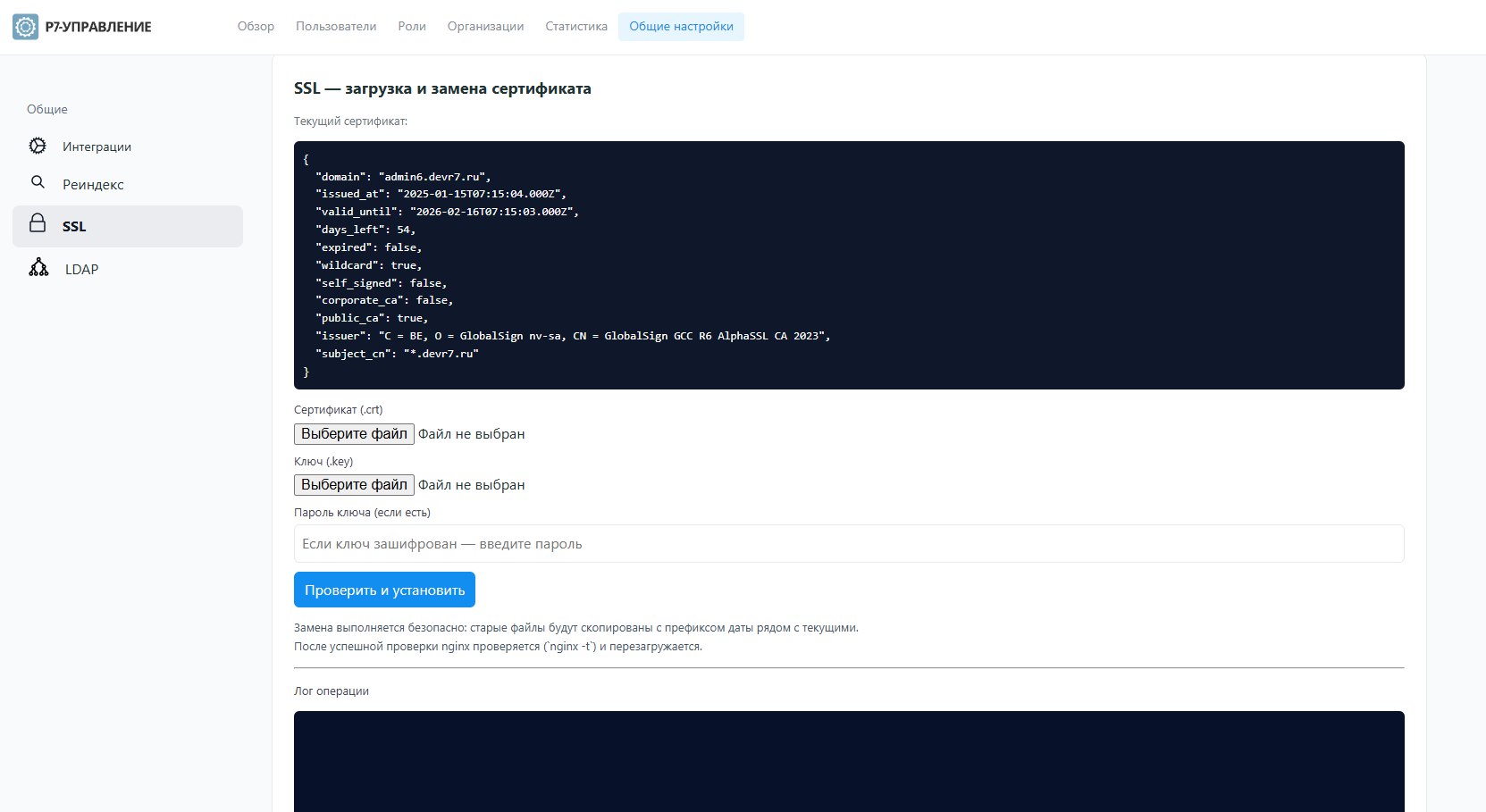
Task: Go to the Роли tab
Action: (412, 27)
